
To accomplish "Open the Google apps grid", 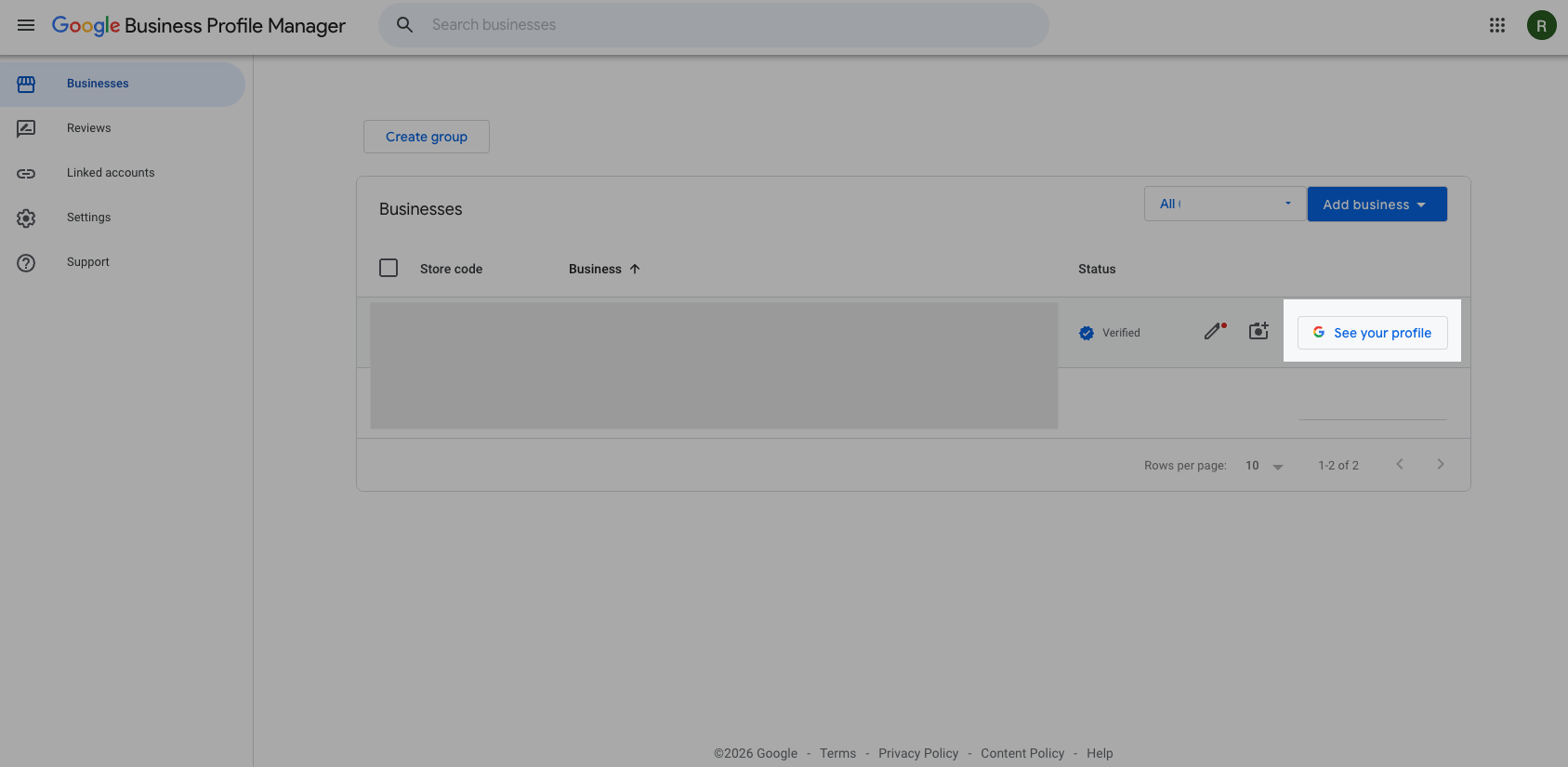I will pos(1497,25).
